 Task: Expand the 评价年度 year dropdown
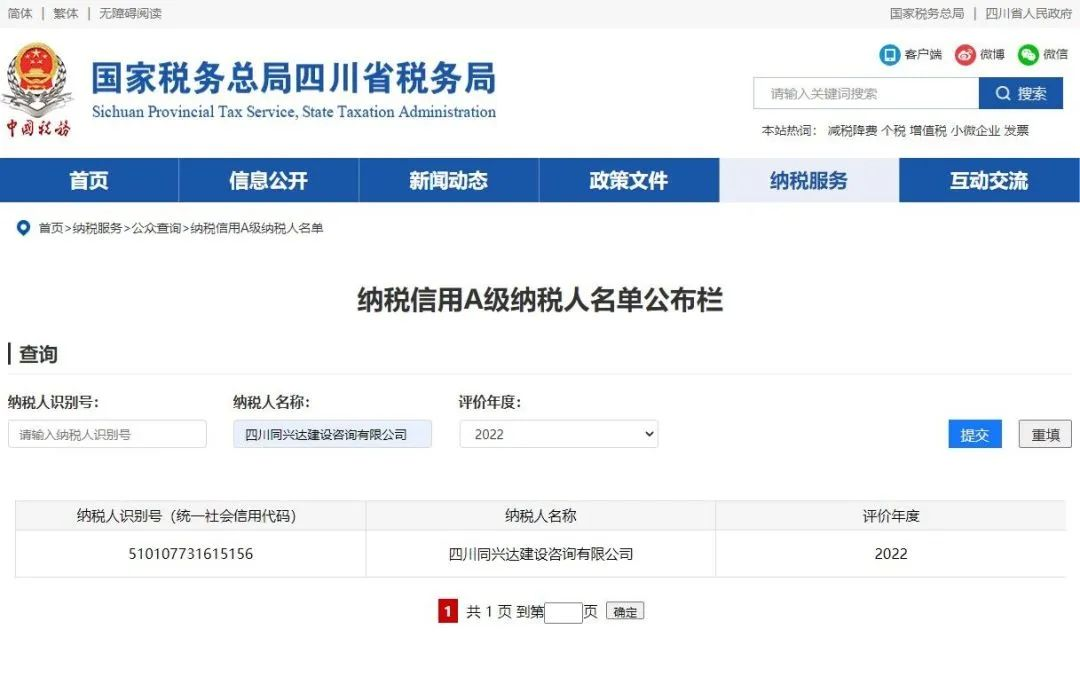pyautogui.click(x=559, y=434)
